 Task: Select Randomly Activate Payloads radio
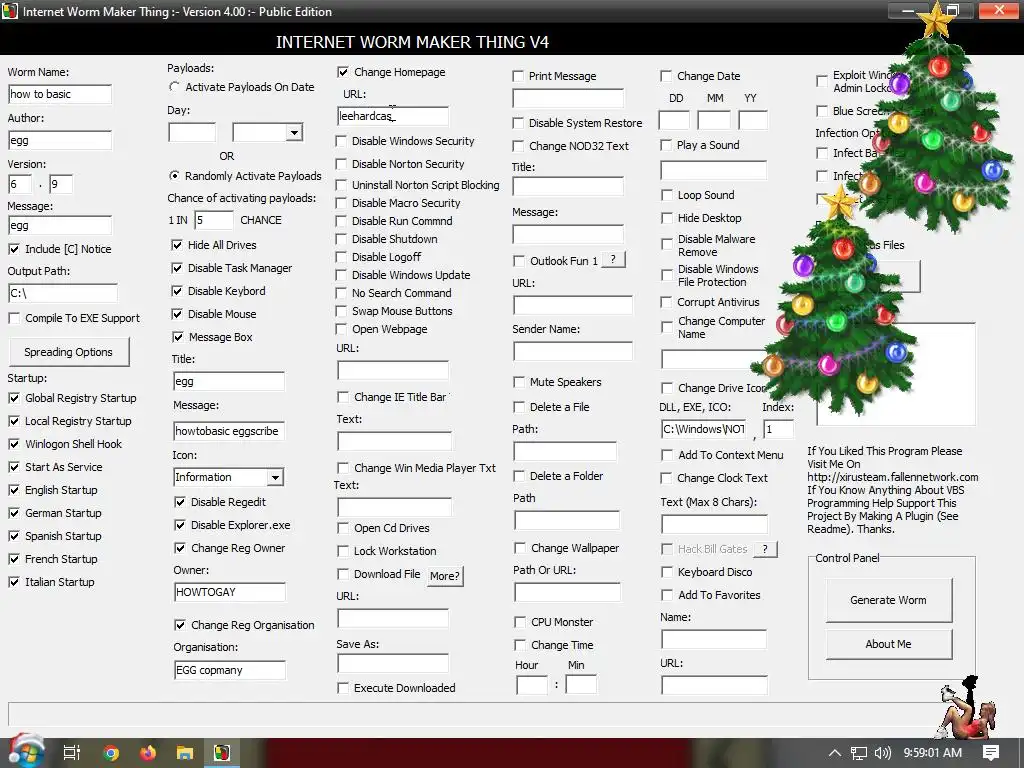(174, 176)
